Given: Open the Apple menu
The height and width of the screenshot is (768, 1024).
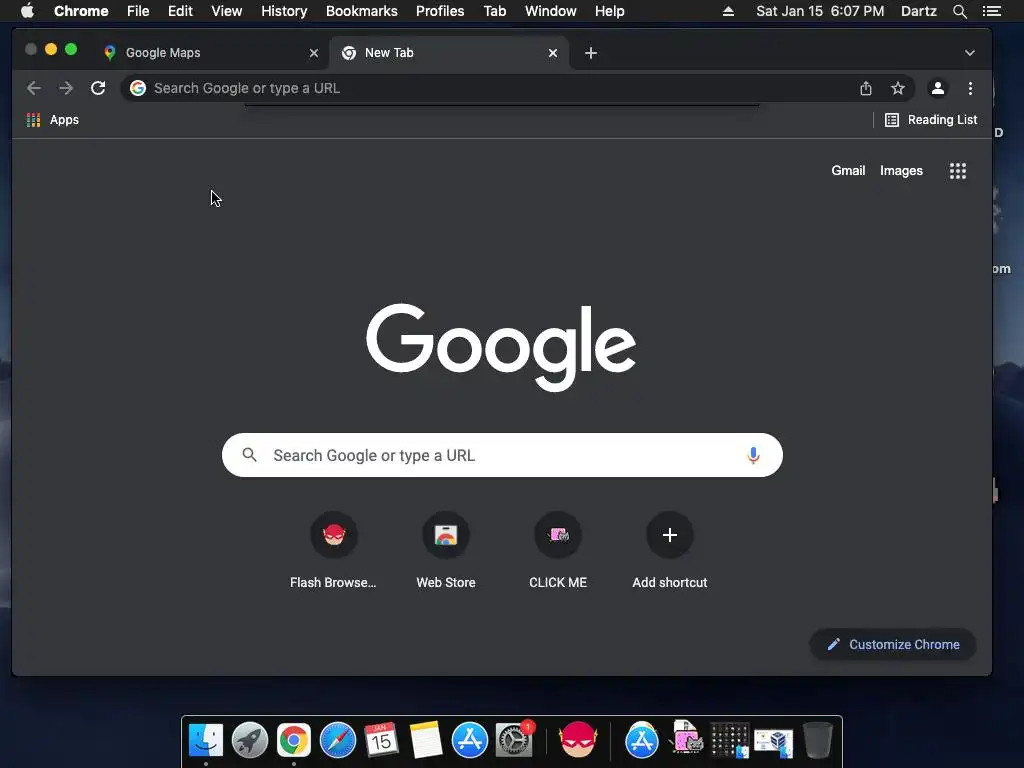Looking at the screenshot, I should tap(27, 11).
